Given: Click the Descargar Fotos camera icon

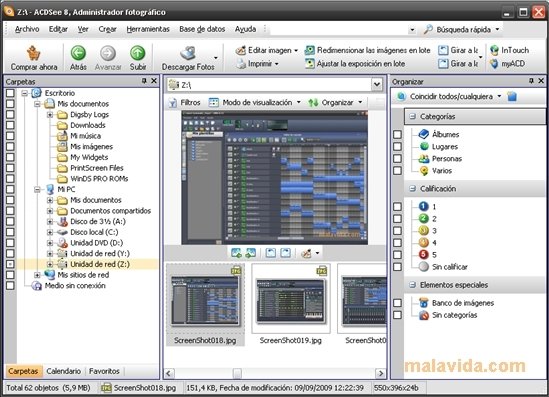Looking at the screenshot, I should coord(188,53).
